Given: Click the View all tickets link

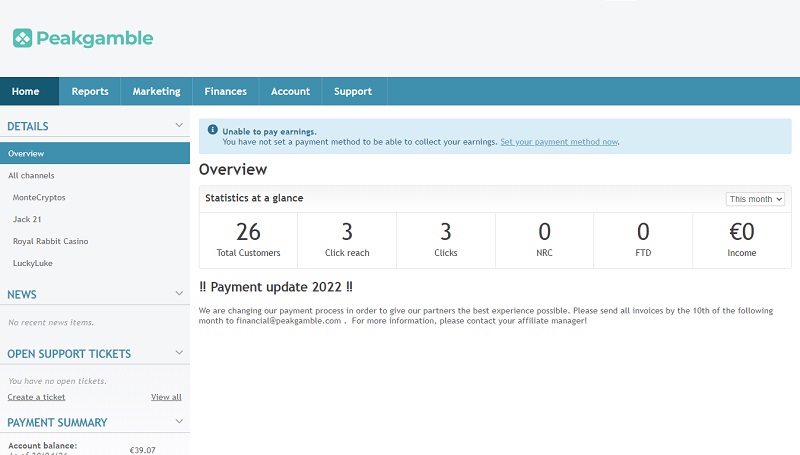Looking at the screenshot, I should pos(166,397).
